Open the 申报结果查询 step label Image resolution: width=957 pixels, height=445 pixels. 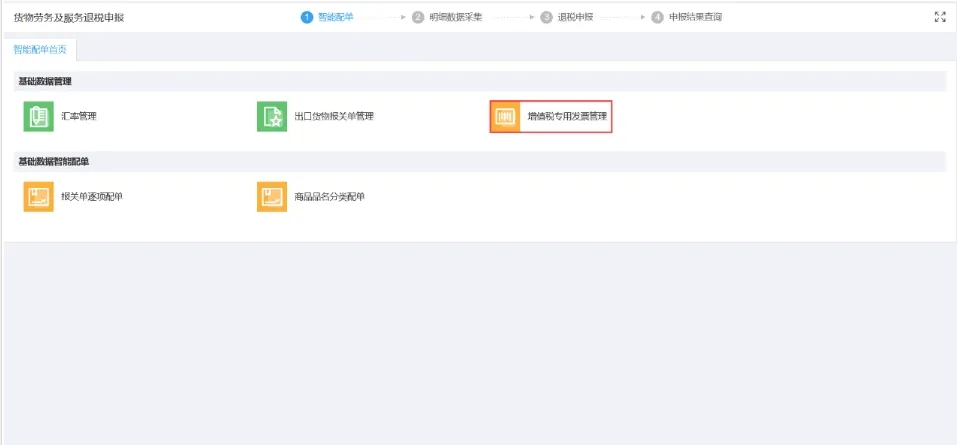click(695, 17)
